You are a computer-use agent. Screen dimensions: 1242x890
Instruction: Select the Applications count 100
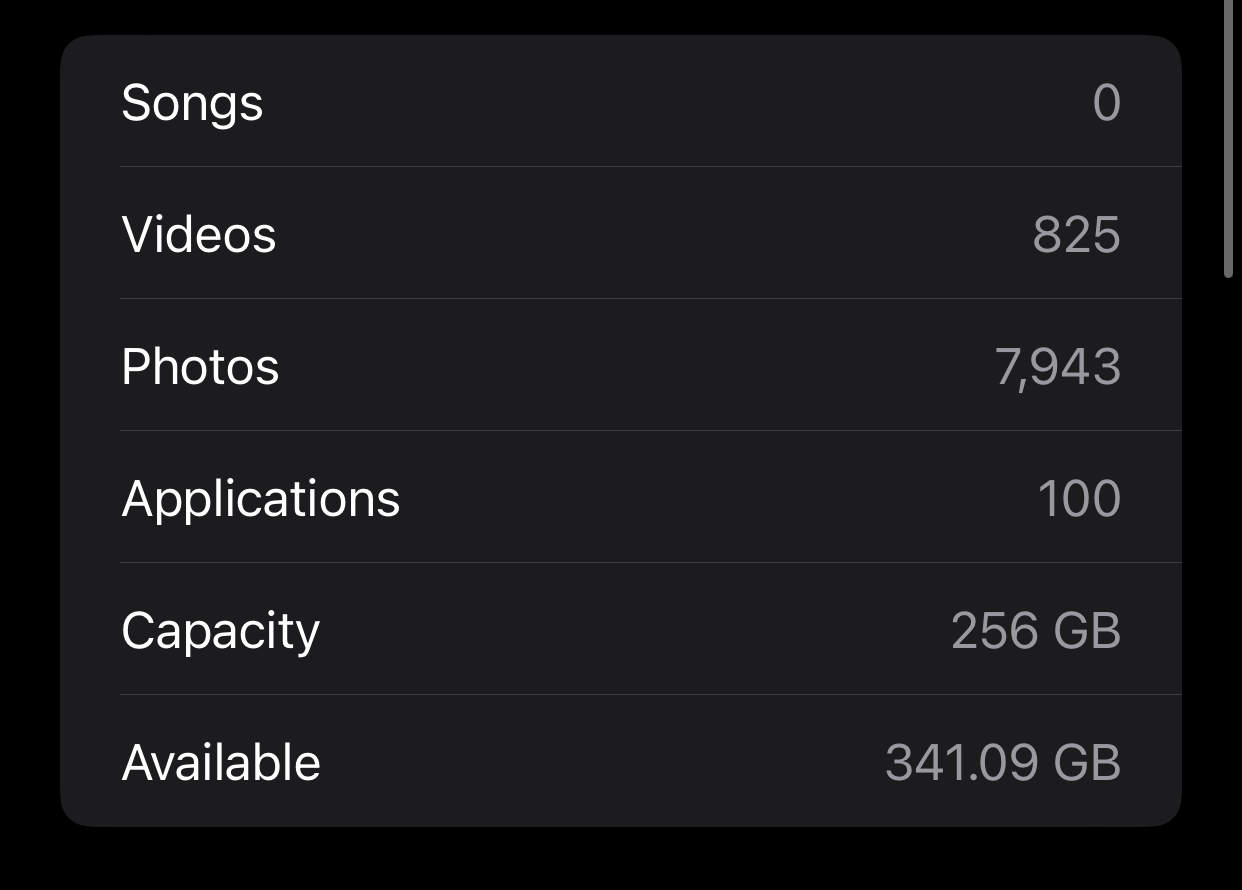coord(1079,499)
